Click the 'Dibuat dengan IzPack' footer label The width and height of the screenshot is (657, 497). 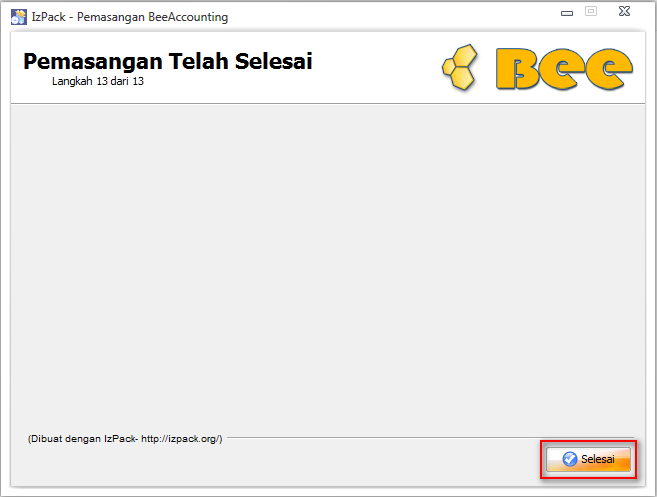[83, 439]
